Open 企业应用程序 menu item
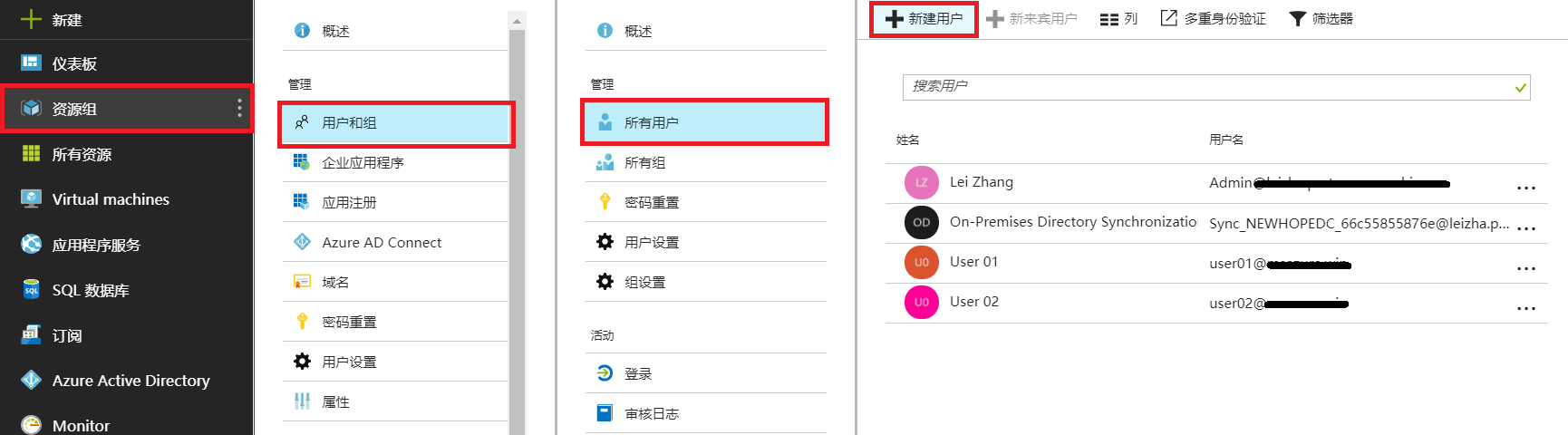This screenshot has width=1568, height=435. click(363, 163)
